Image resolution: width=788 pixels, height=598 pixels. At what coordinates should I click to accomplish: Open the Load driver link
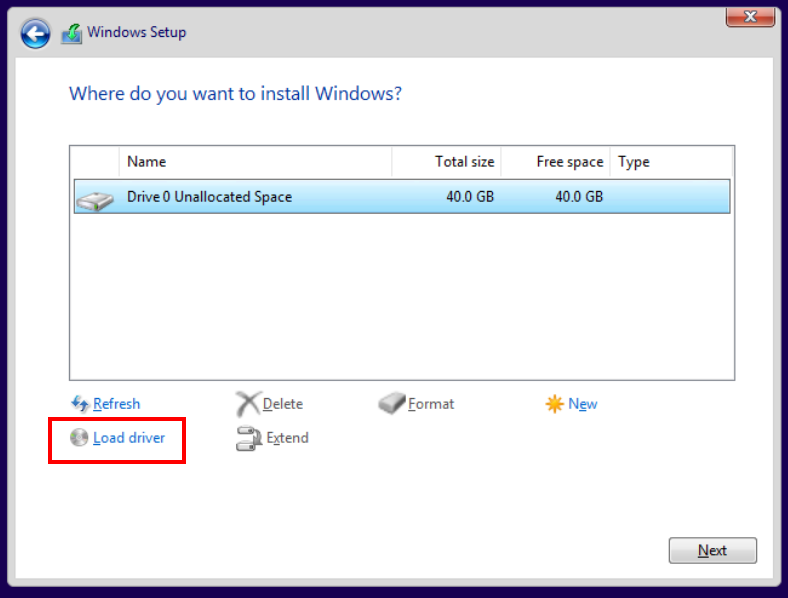(129, 438)
